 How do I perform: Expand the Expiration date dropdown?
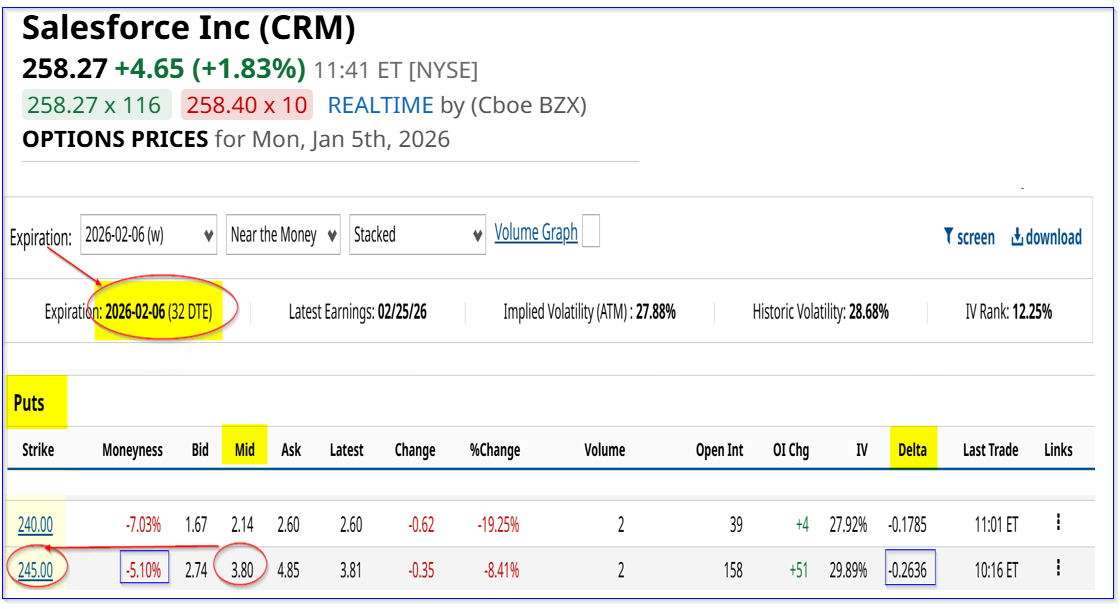[x=148, y=235]
